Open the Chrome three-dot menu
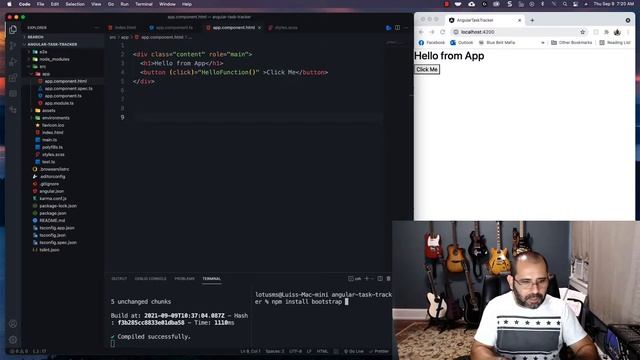 pos(628,32)
